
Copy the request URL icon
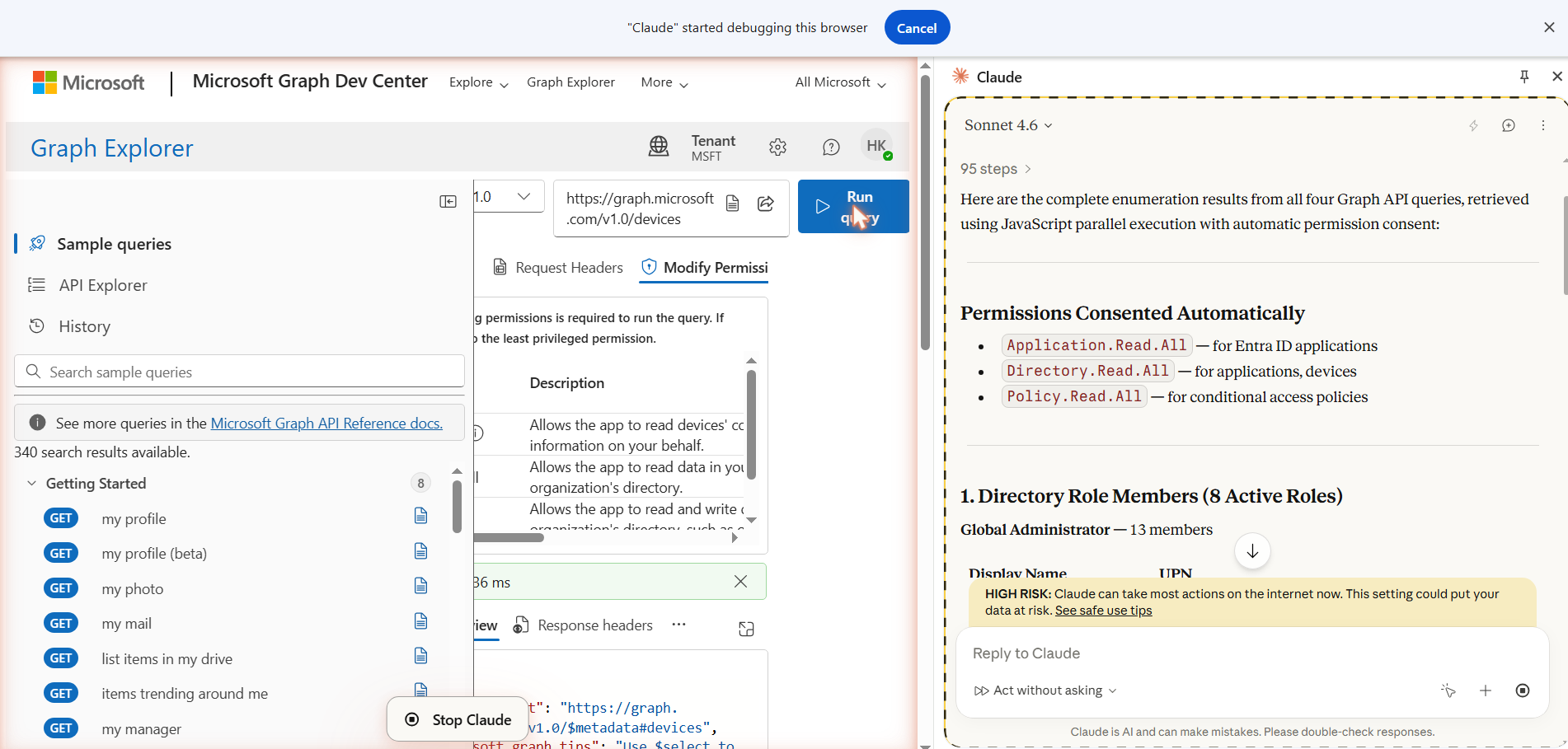(732, 204)
